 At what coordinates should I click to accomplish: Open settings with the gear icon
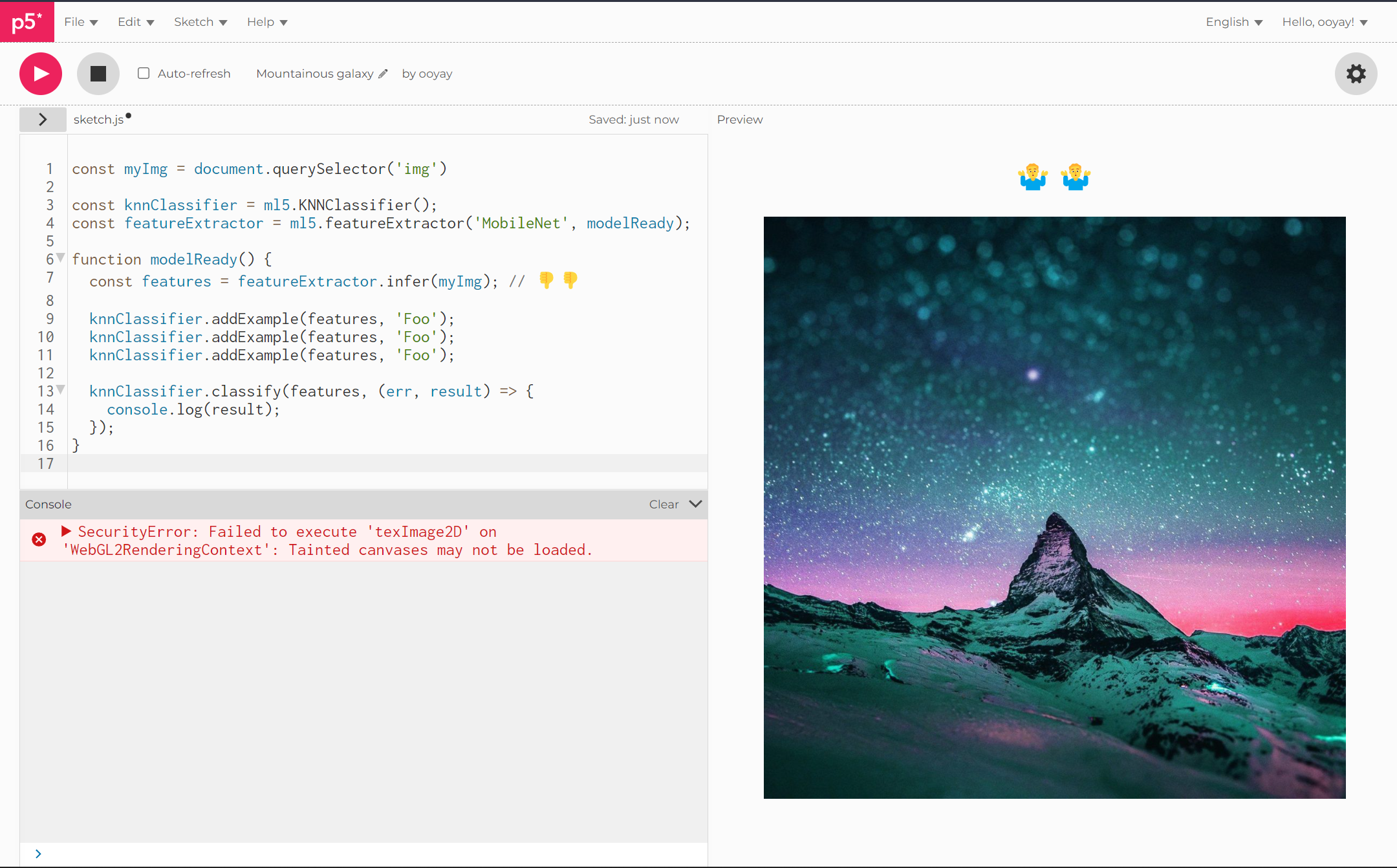pyautogui.click(x=1356, y=74)
